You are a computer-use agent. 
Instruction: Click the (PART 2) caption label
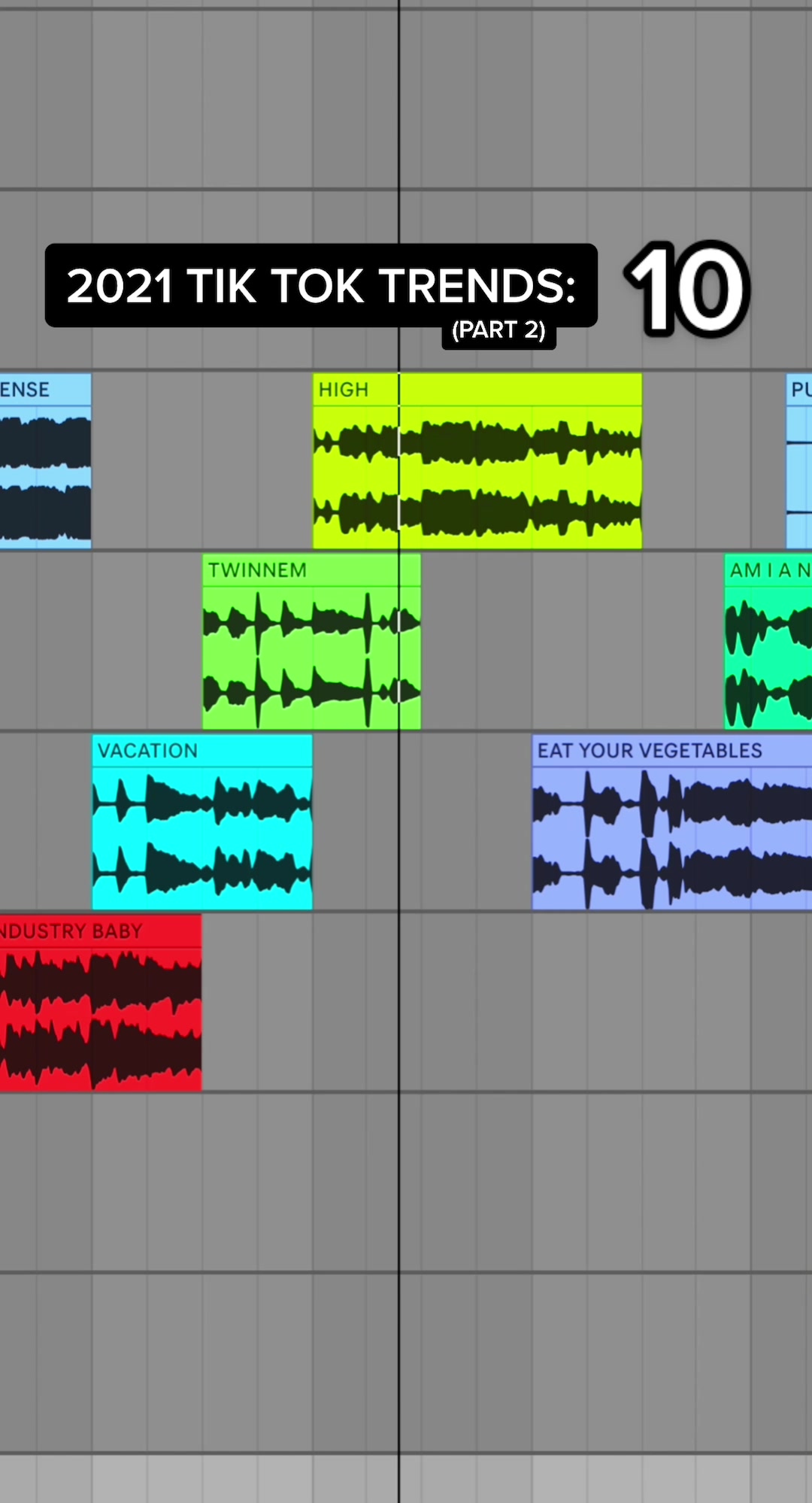coord(498,330)
